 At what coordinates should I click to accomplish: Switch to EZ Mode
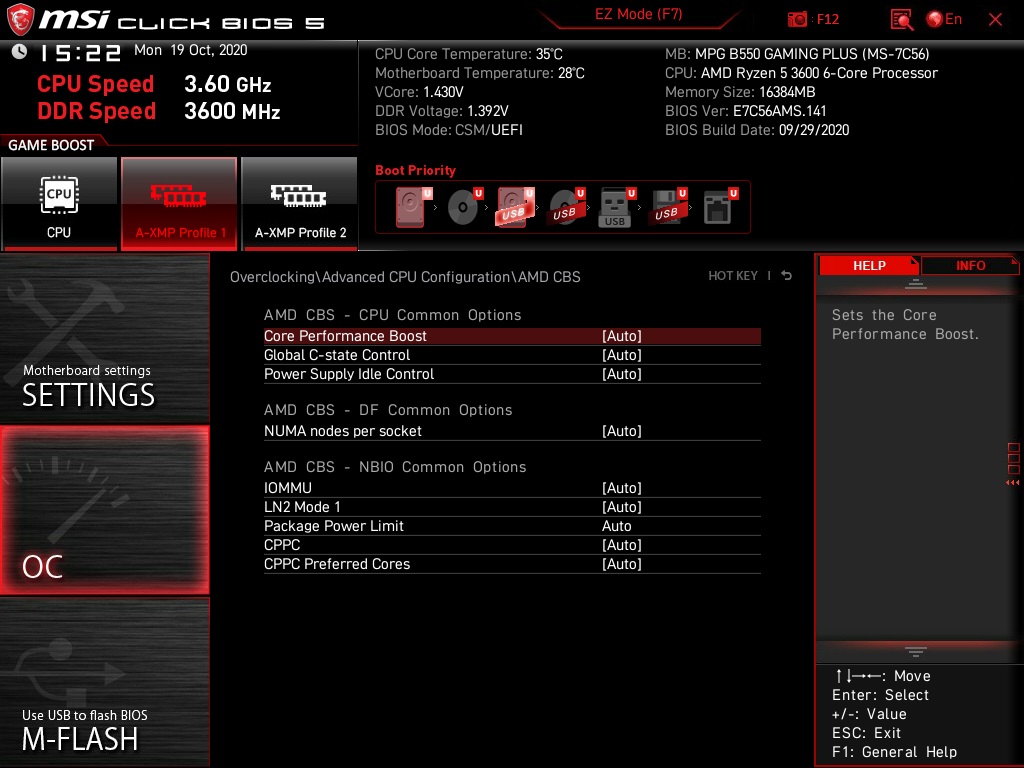[x=639, y=16]
